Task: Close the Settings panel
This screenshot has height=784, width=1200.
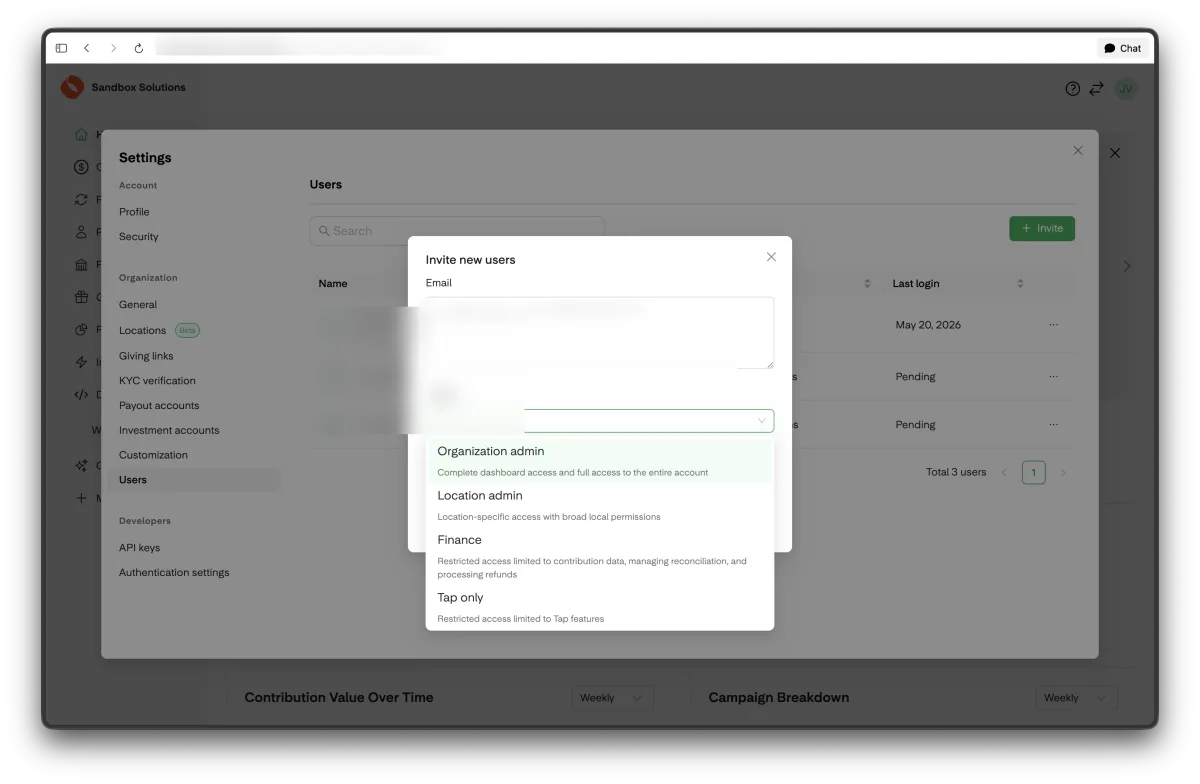Action: point(1078,150)
